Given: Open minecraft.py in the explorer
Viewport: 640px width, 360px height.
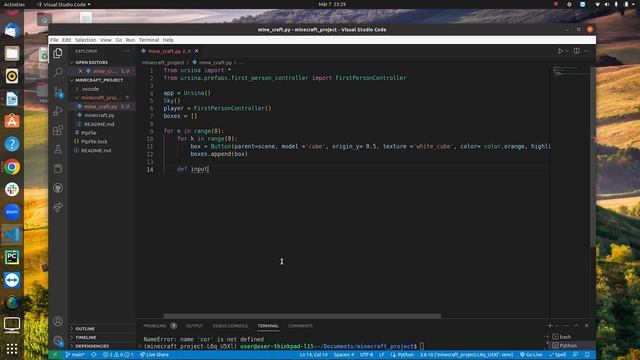Looking at the screenshot, I should 99,115.
